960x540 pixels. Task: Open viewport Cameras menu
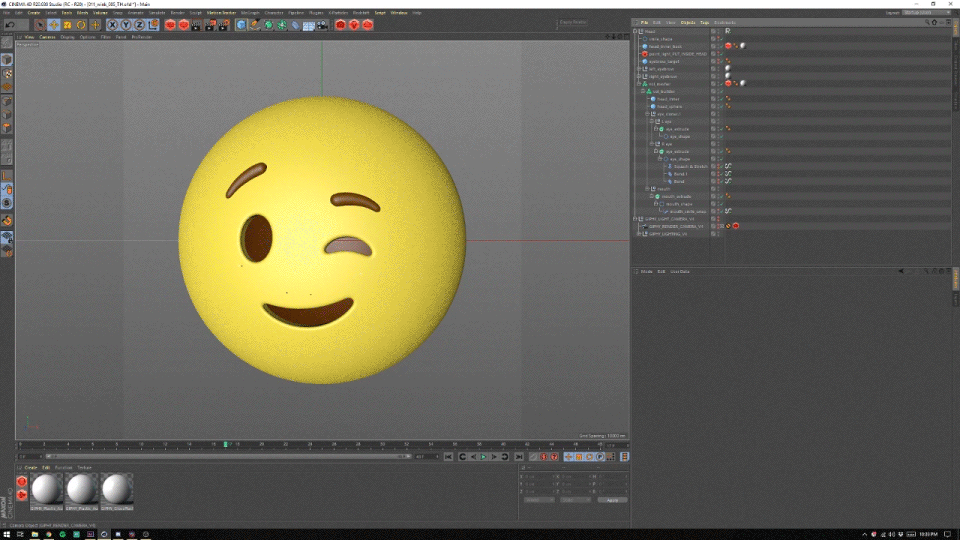[47, 37]
